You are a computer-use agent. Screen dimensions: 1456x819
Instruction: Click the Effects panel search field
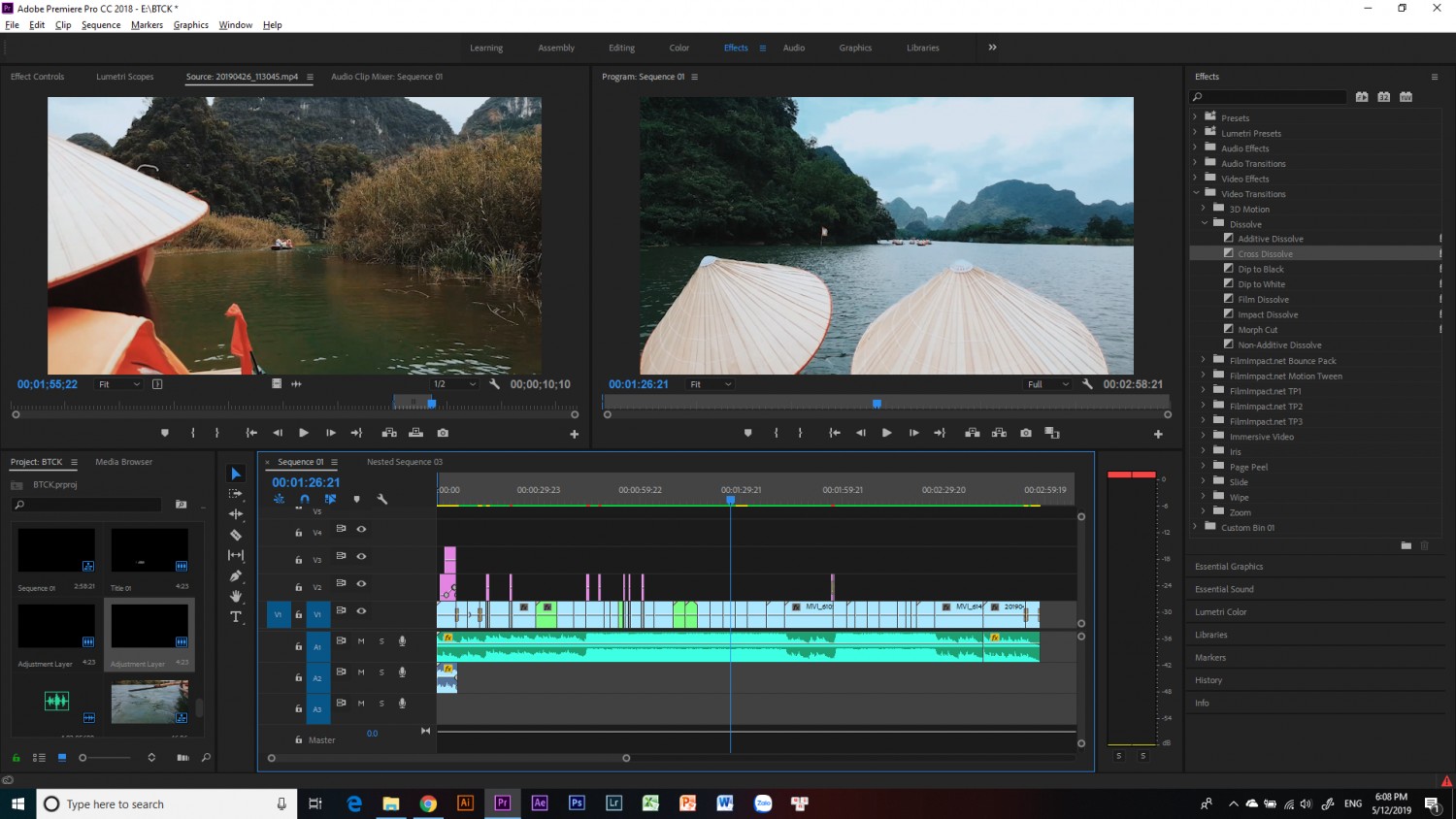[1270, 97]
